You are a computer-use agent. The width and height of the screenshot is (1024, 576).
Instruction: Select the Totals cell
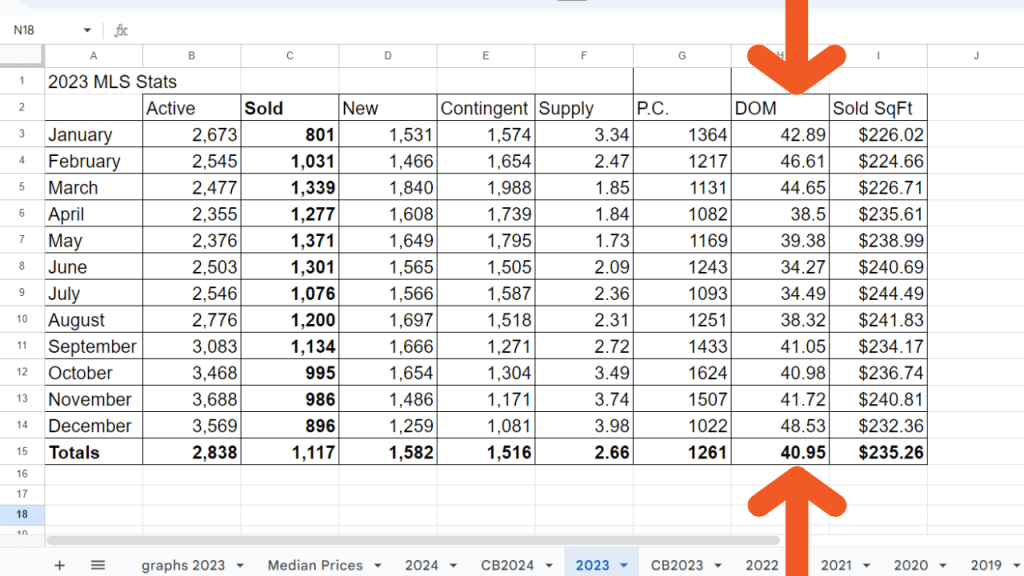pyautogui.click(x=93, y=453)
